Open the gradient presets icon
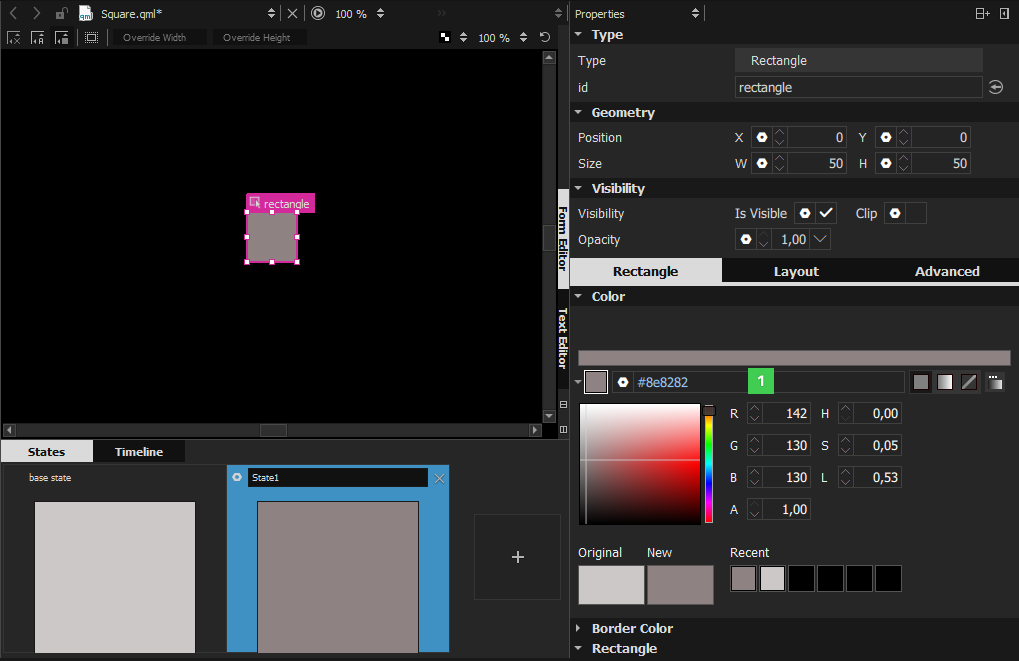This screenshot has height=661, width=1019. 995,382
